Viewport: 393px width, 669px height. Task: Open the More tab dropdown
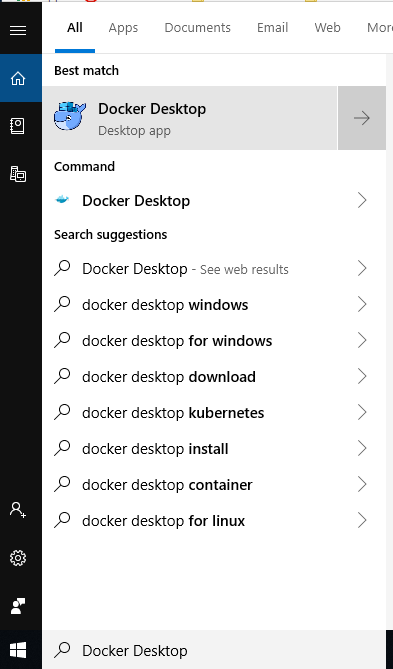[379, 28]
